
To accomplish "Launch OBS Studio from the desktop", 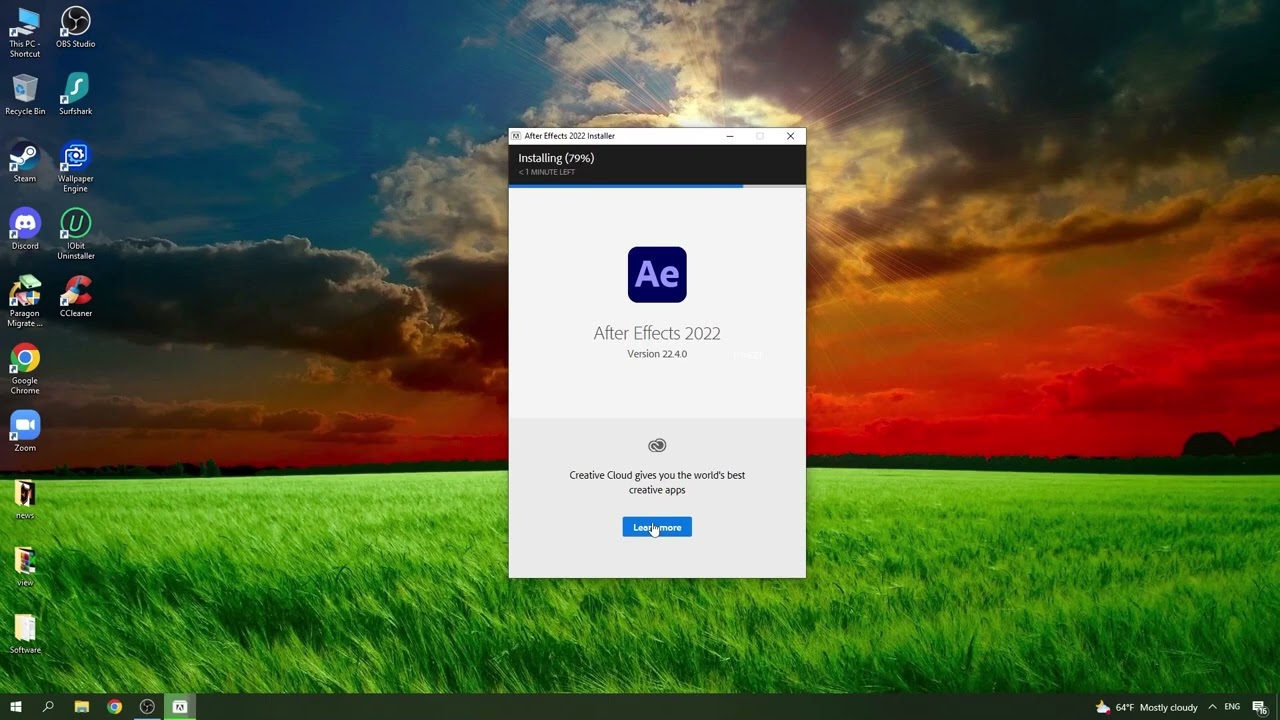I will (x=76, y=27).
